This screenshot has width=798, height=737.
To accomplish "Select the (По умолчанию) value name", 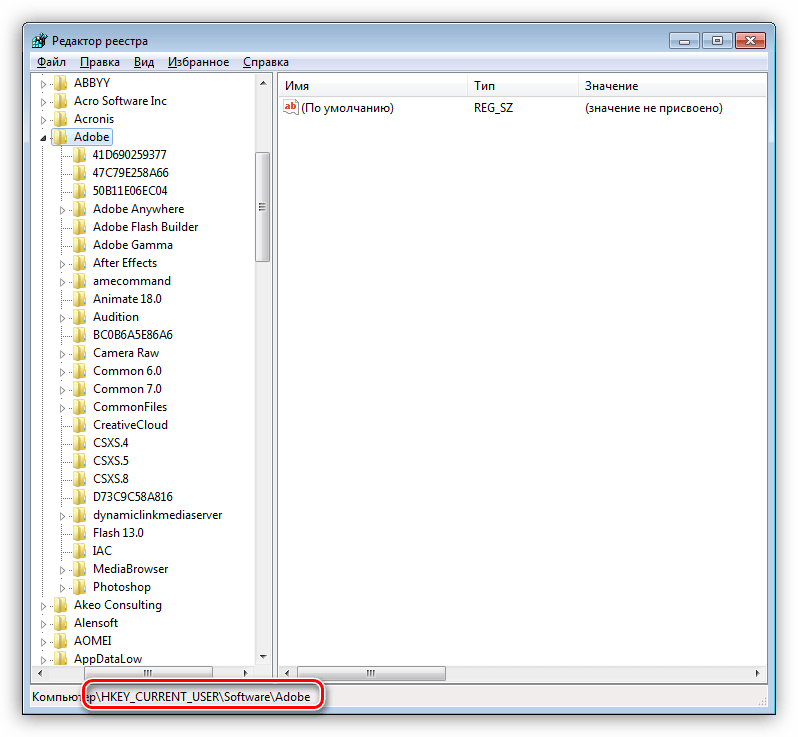I will (348, 108).
